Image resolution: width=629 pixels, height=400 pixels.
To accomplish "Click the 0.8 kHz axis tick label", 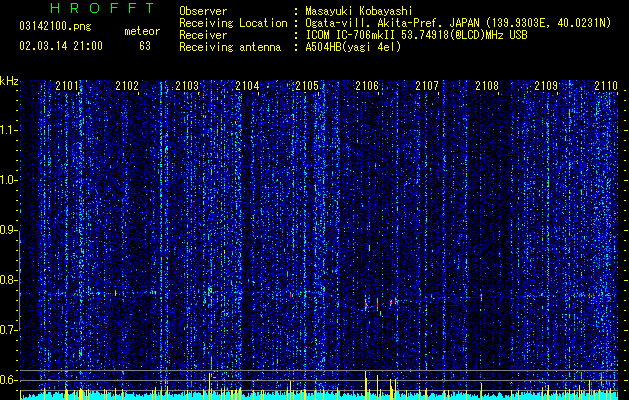I will click(x=8, y=280).
